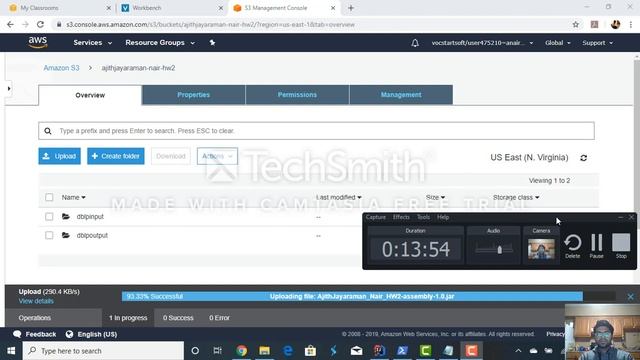Click the pin shortcut icon in AWS navbar

coord(212,42)
